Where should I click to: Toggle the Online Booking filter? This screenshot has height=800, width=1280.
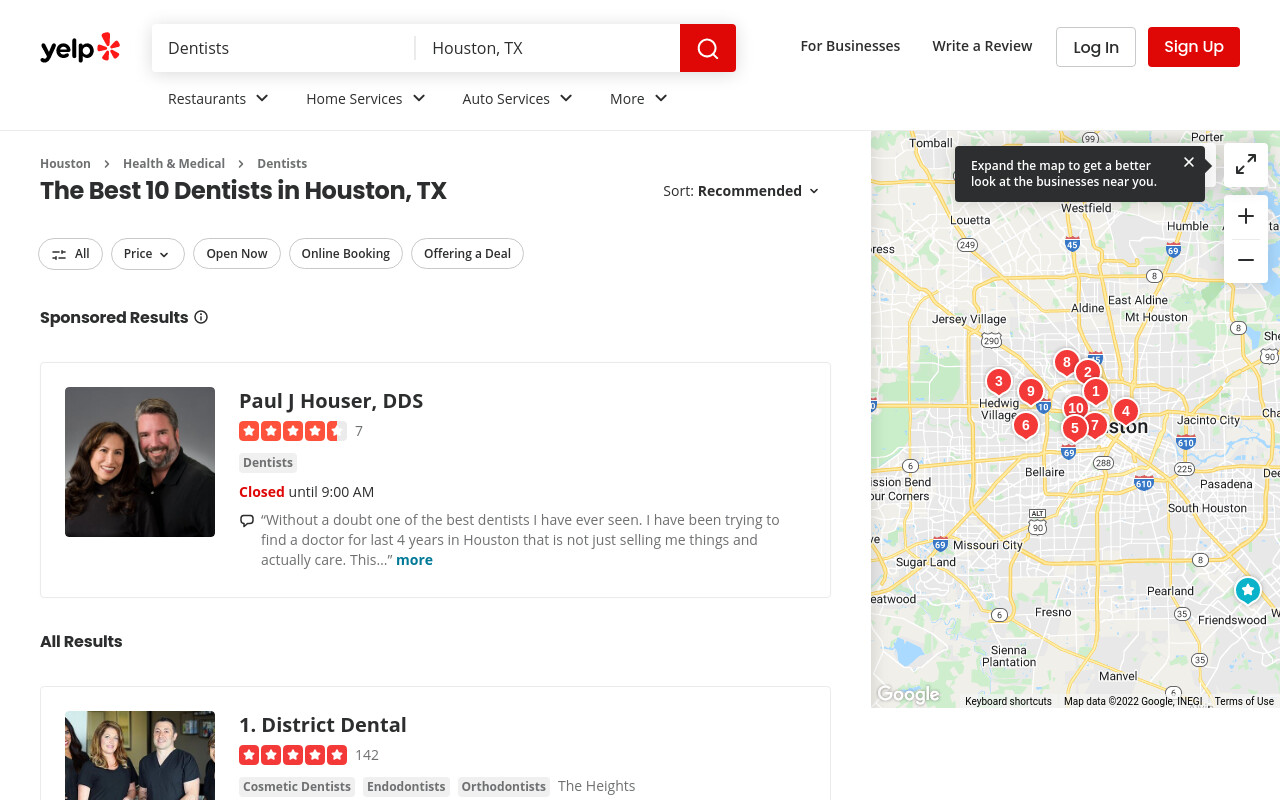tap(346, 254)
